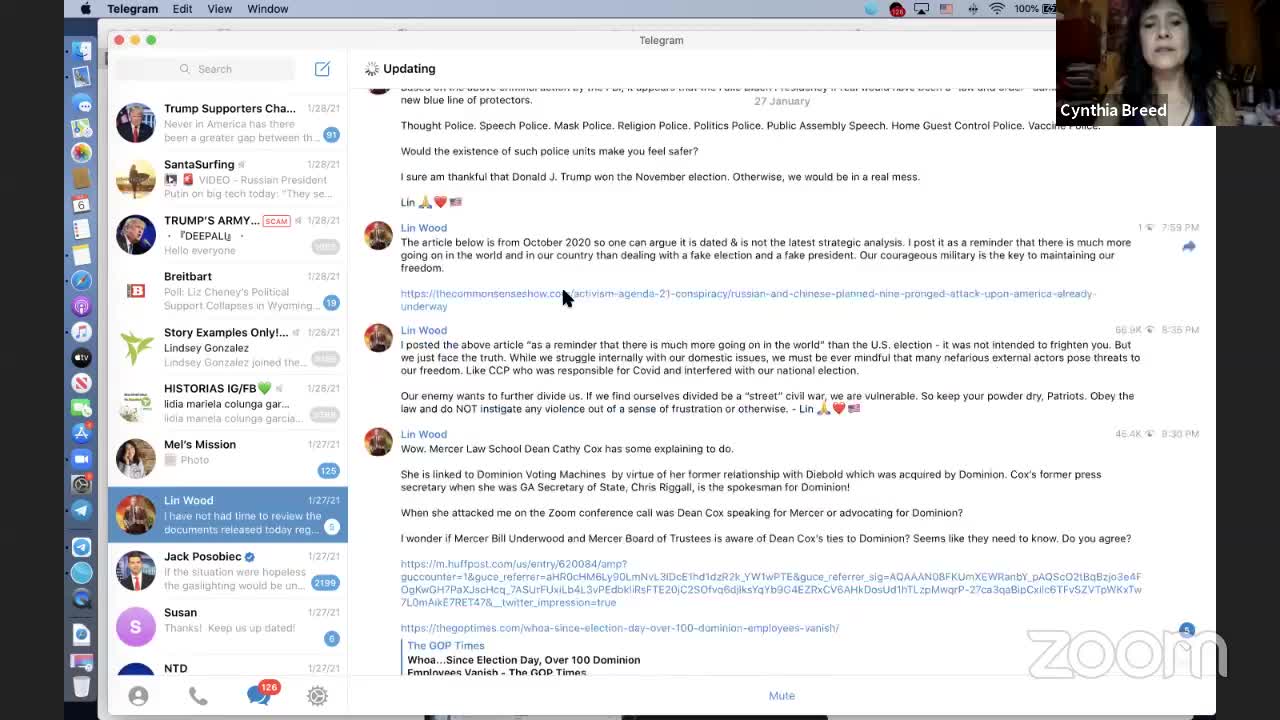Open the Trash in the Dock

coord(82,686)
